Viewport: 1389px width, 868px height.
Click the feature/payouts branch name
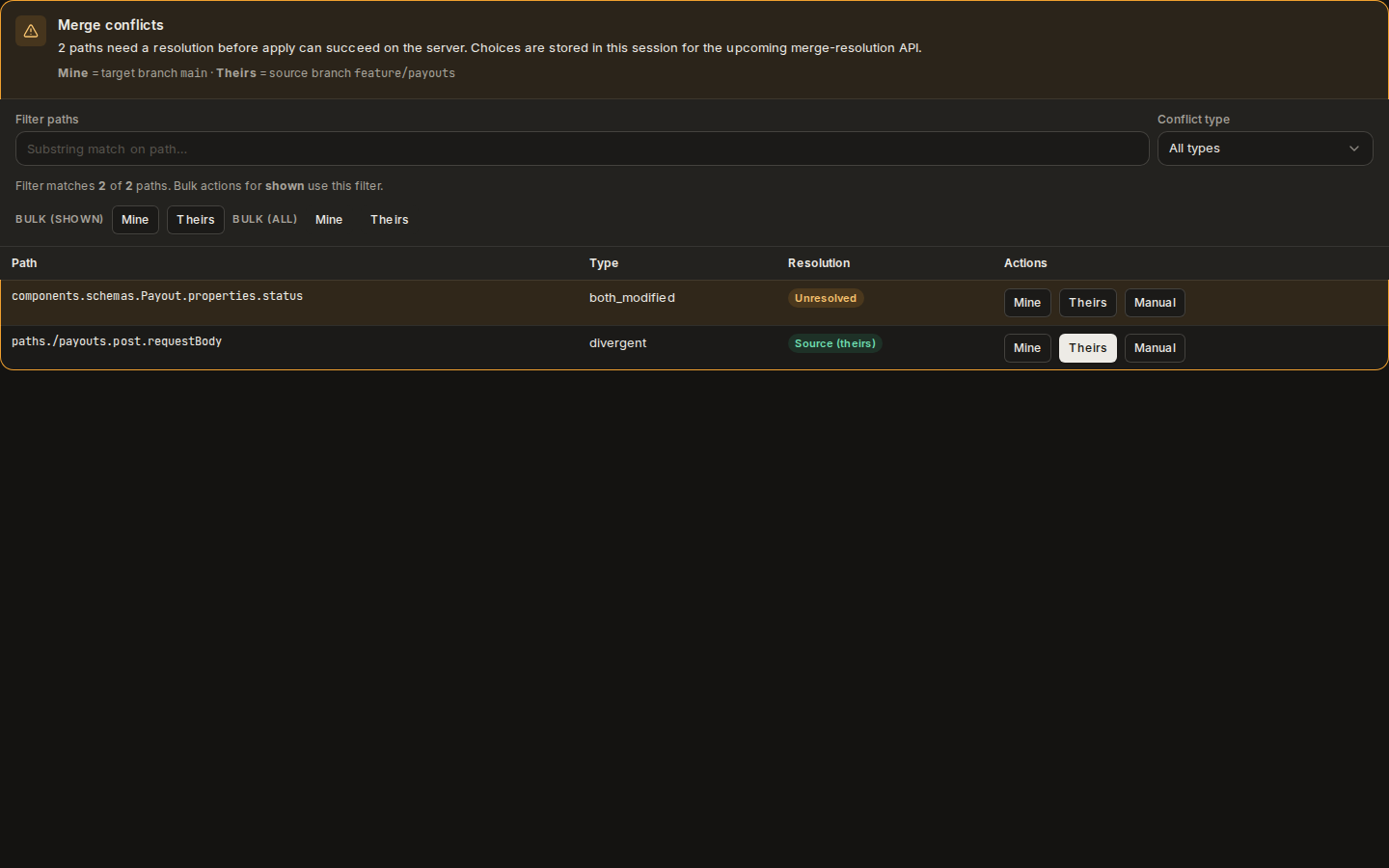(x=404, y=73)
